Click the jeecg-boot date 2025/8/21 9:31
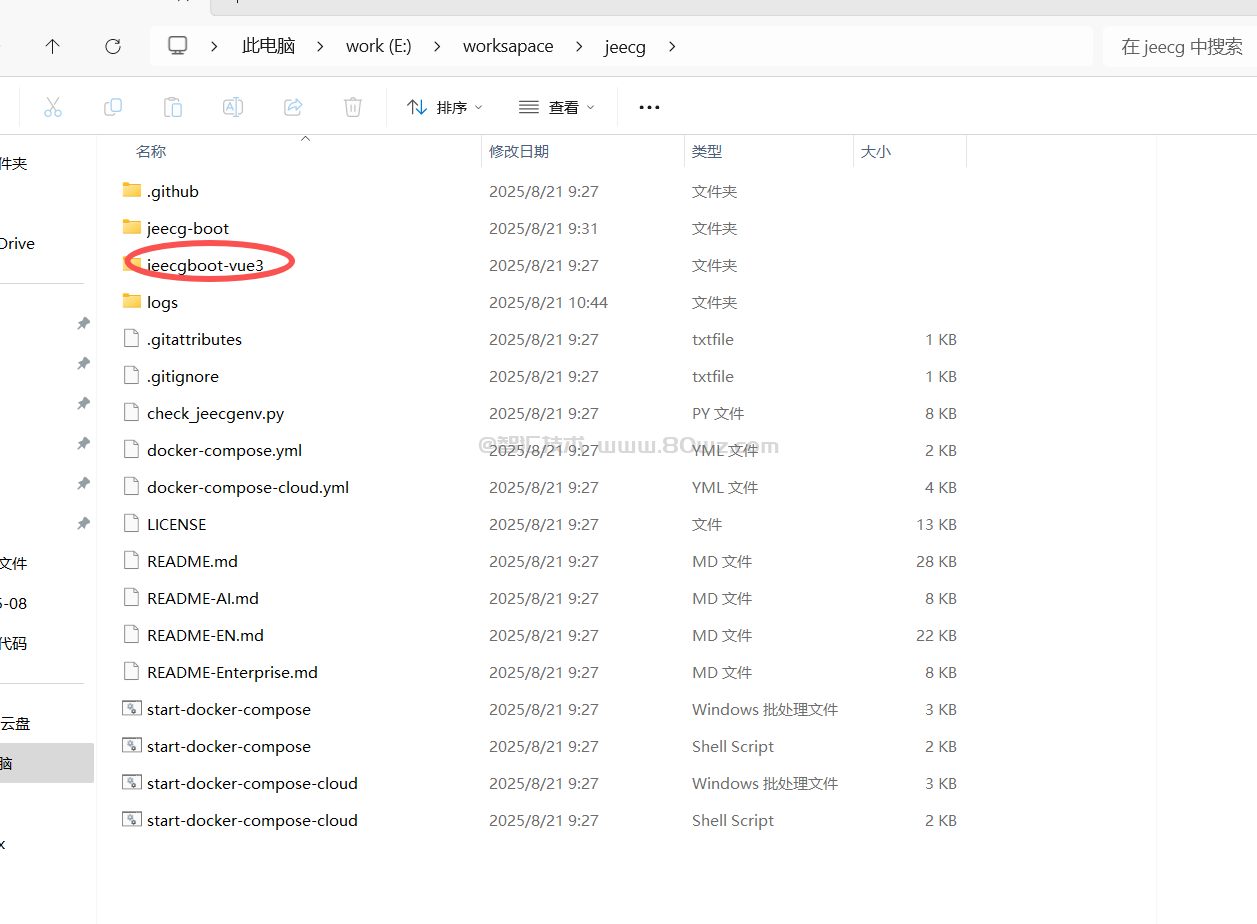Image resolution: width=1257 pixels, height=924 pixels. point(543,228)
